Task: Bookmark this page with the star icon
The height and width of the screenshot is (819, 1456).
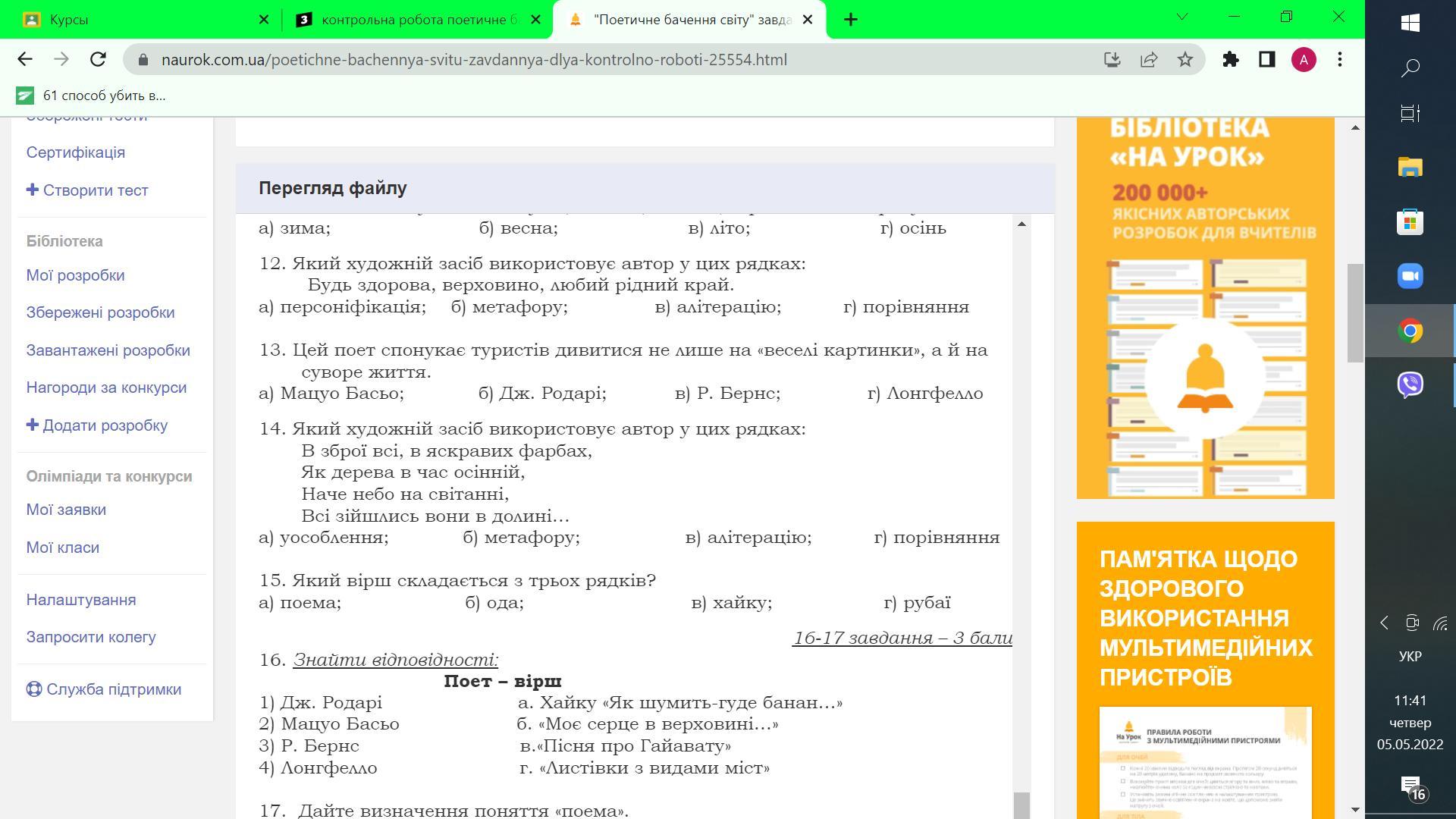Action: pyautogui.click(x=1185, y=59)
